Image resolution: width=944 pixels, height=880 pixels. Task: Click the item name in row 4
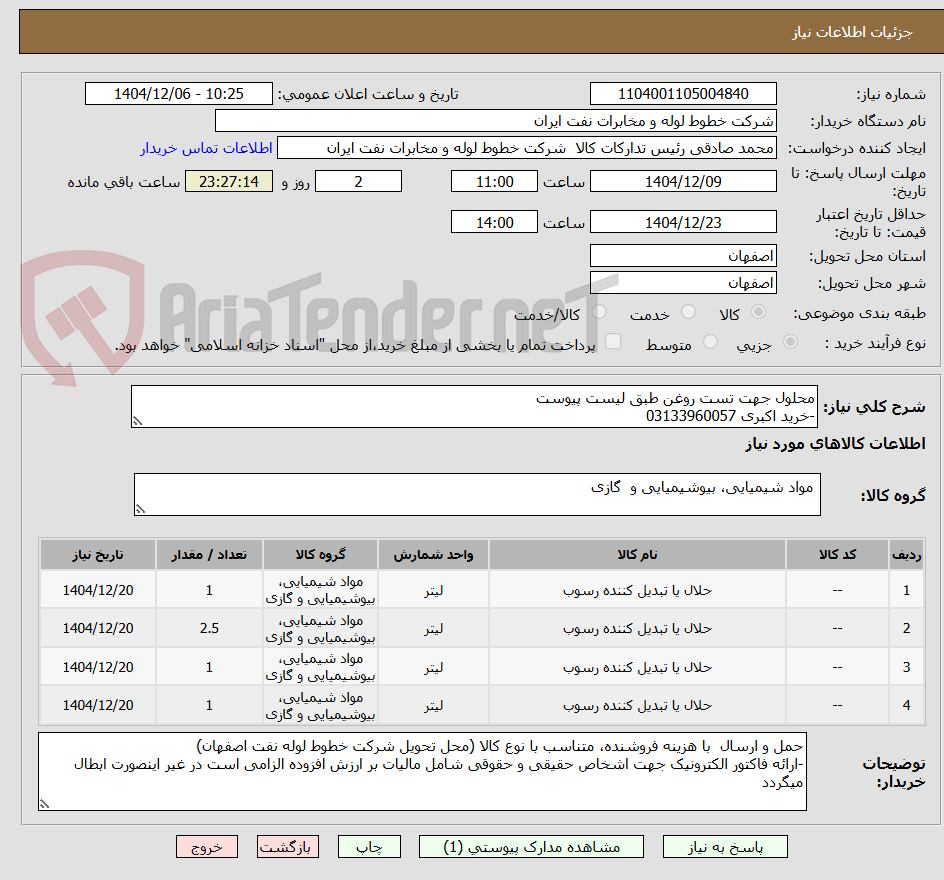point(637,705)
